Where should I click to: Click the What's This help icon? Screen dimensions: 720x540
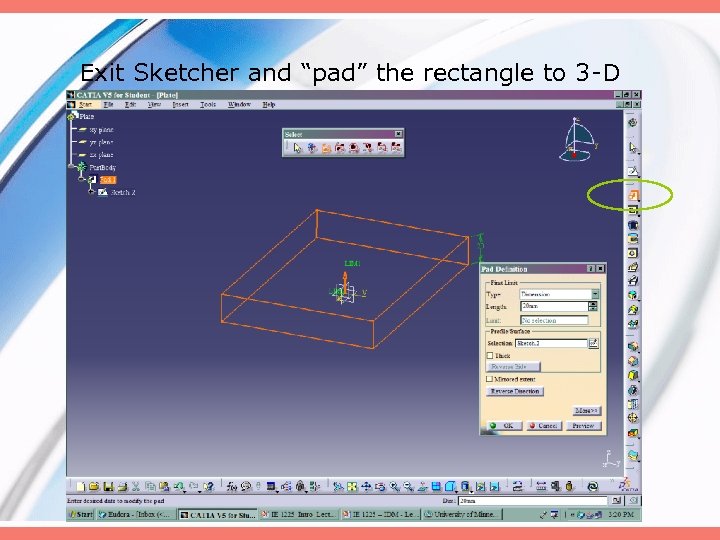(x=209, y=486)
